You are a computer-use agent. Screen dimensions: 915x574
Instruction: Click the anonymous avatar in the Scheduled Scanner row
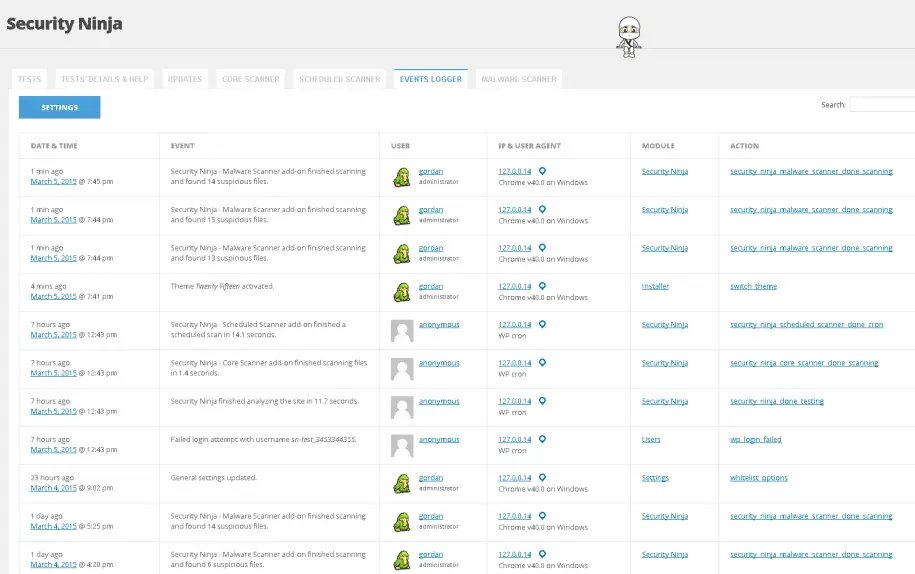402,331
